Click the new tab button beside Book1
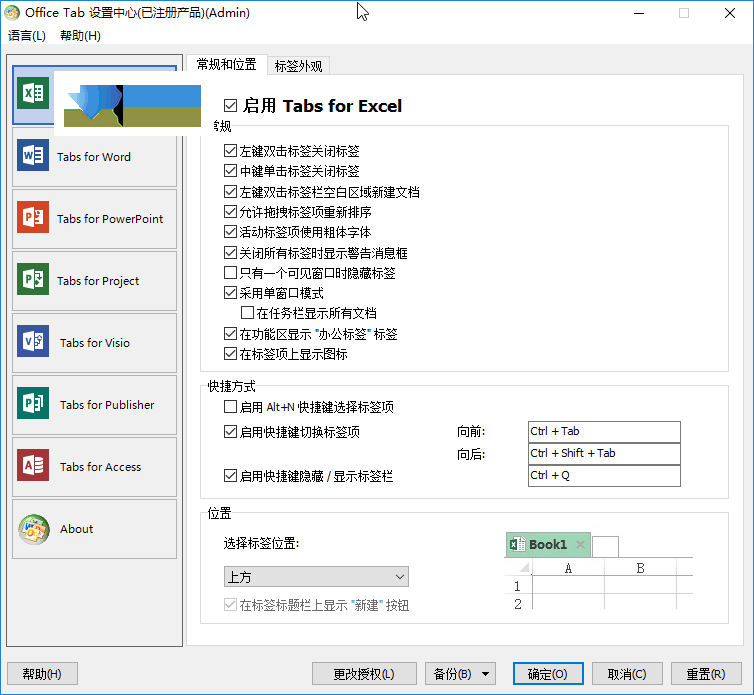Screen dimensions: 754x695 point(605,547)
